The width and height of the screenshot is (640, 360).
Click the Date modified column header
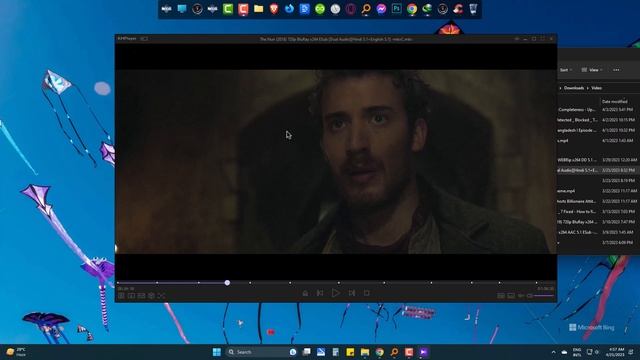point(615,101)
